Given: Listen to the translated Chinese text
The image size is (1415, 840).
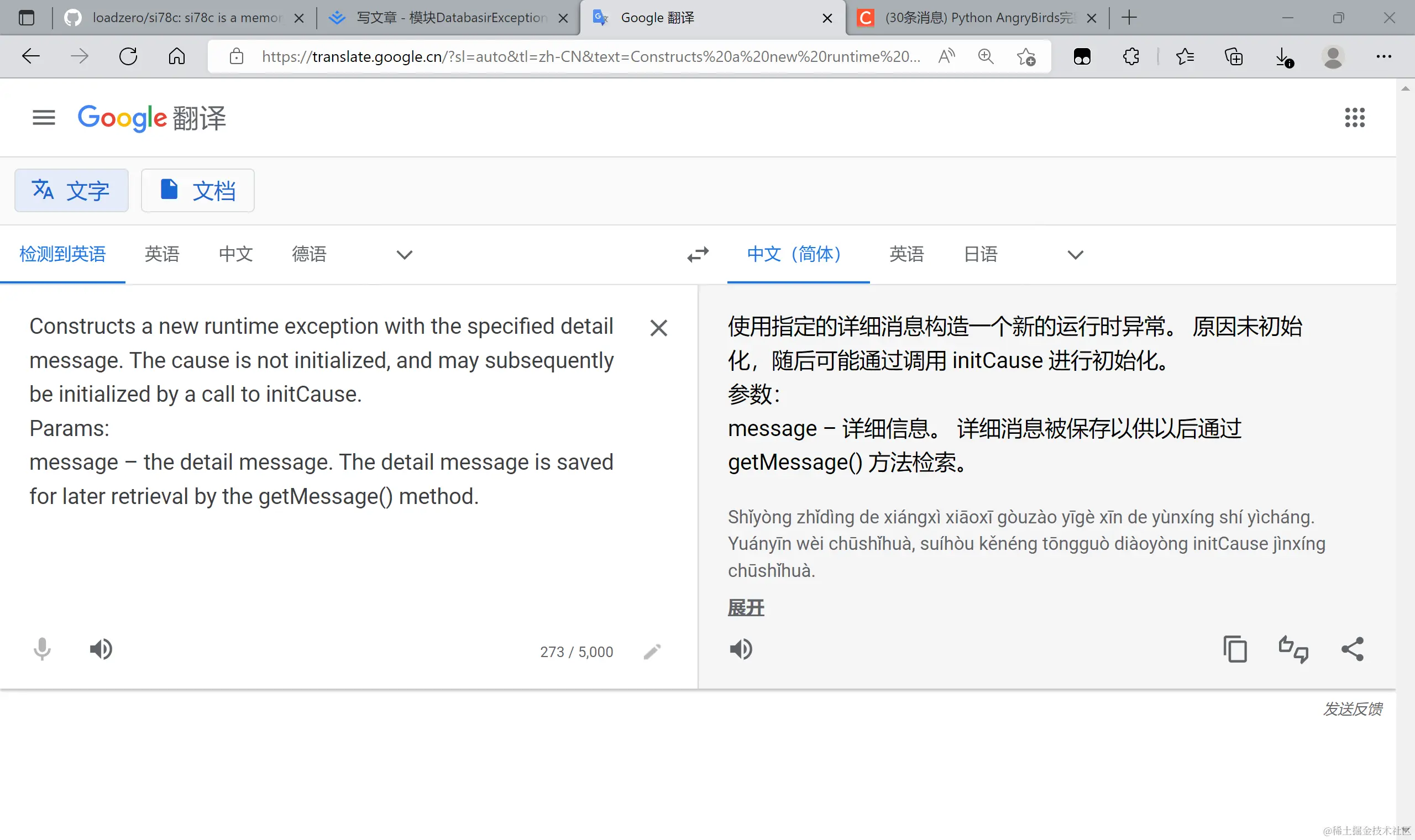Looking at the screenshot, I should 740,649.
